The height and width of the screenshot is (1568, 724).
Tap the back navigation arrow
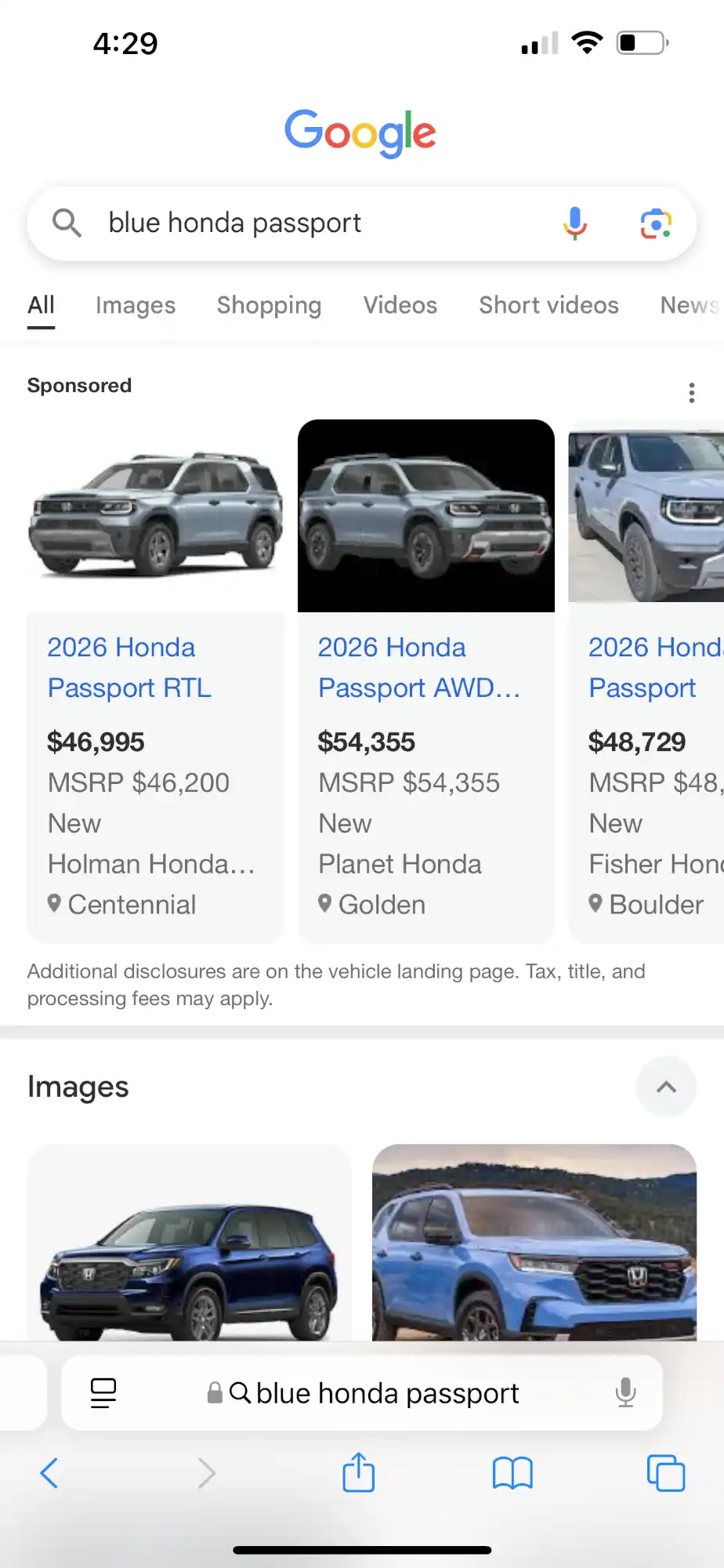point(49,1473)
